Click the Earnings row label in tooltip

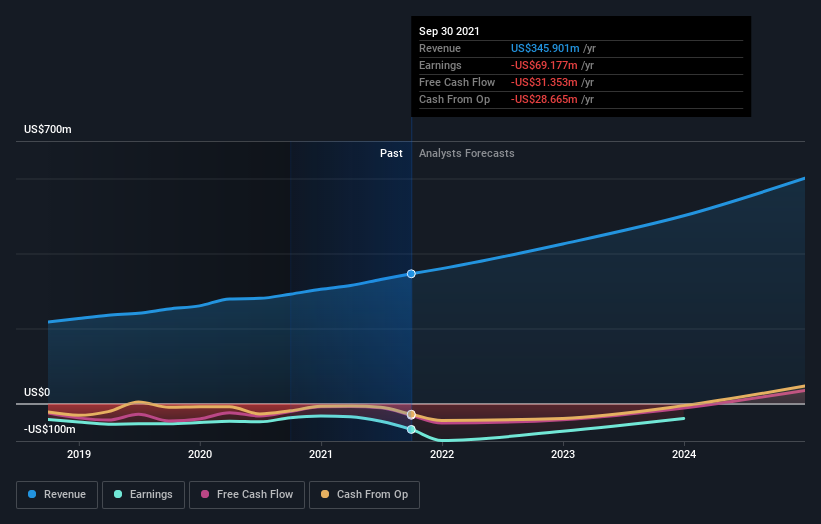[x=440, y=65]
